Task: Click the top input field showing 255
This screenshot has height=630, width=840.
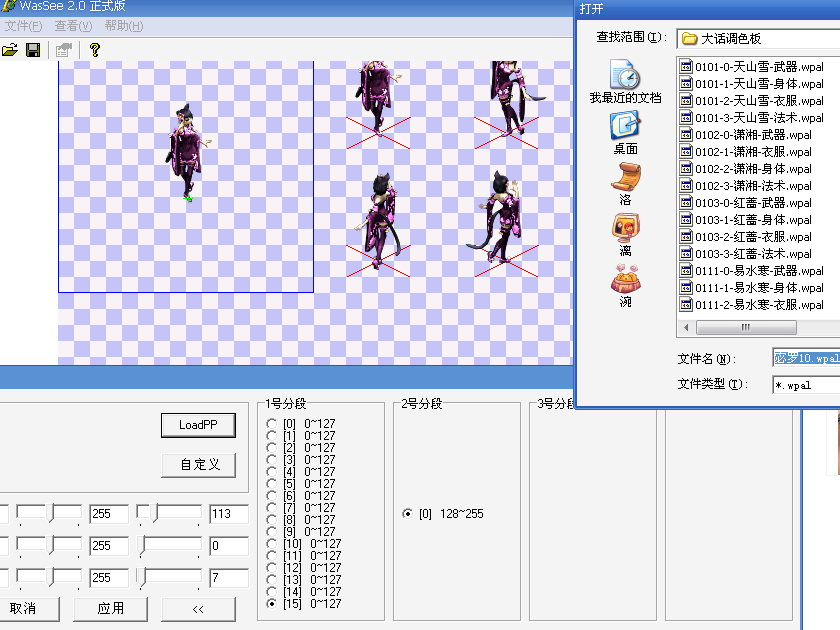Action: 109,514
